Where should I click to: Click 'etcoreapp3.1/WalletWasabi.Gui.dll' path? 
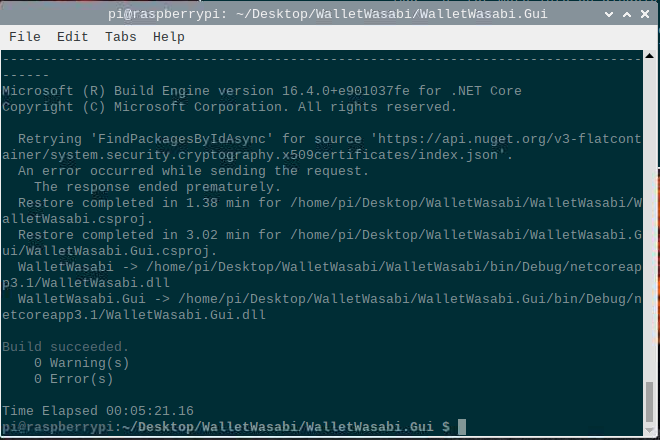click(134, 315)
